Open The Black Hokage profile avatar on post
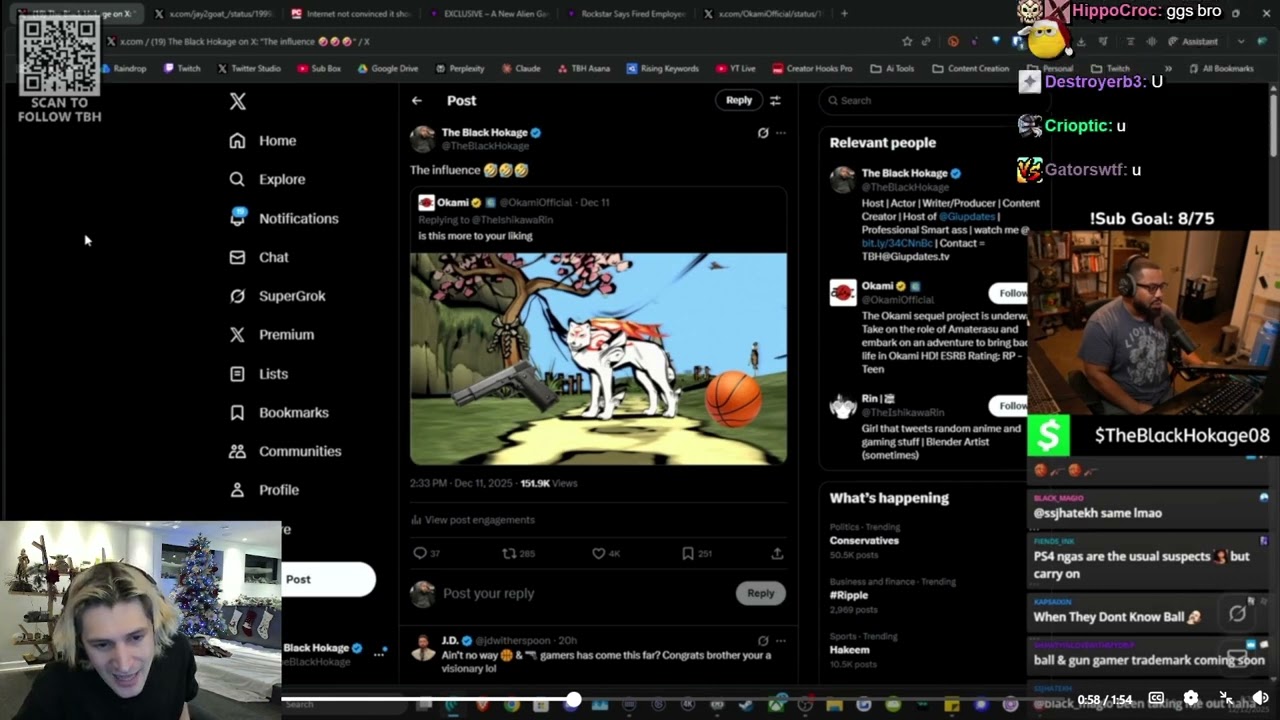Image resolution: width=1280 pixels, height=720 pixels. coord(423,139)
